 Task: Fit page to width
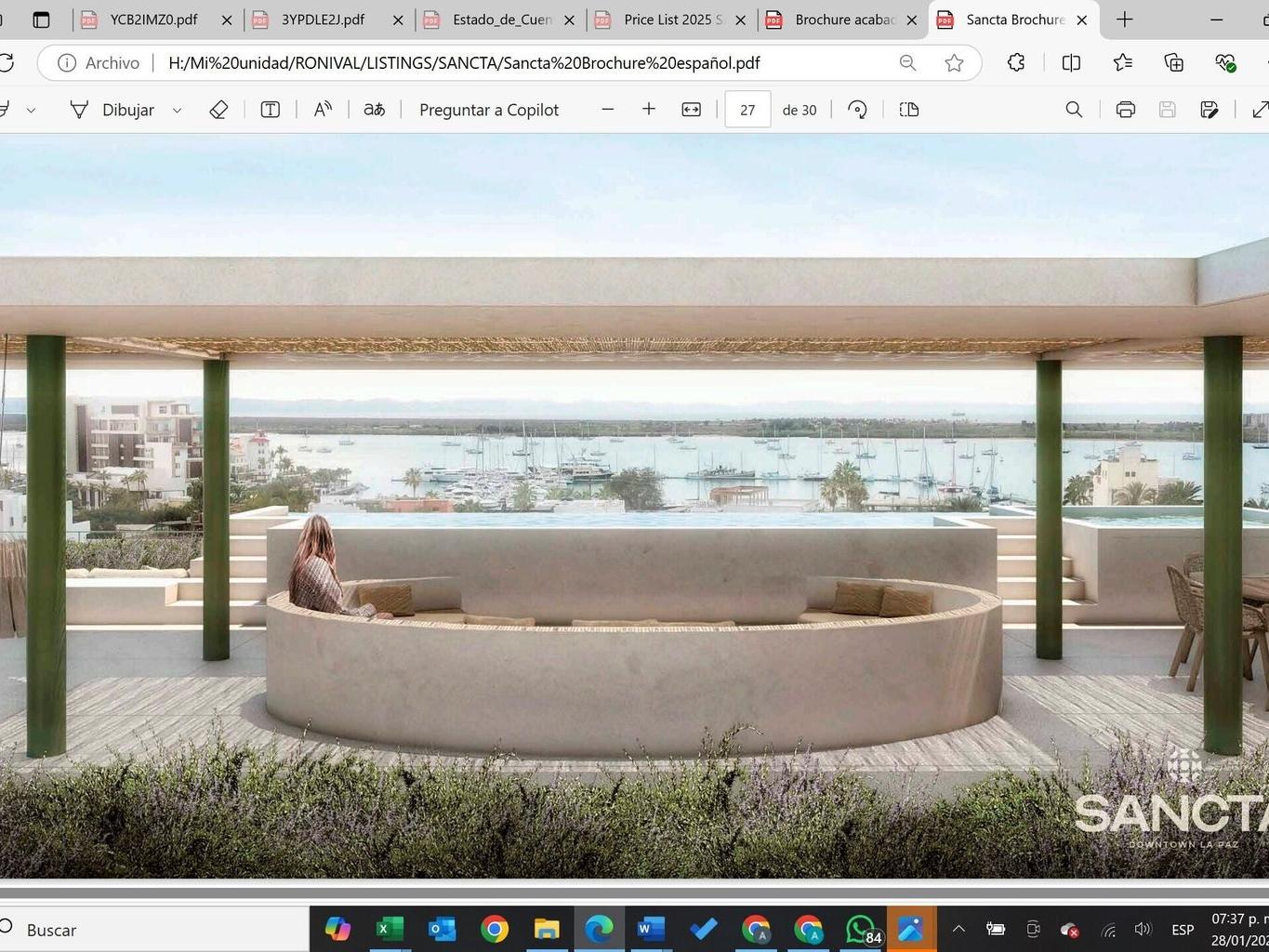pos(692,110)
